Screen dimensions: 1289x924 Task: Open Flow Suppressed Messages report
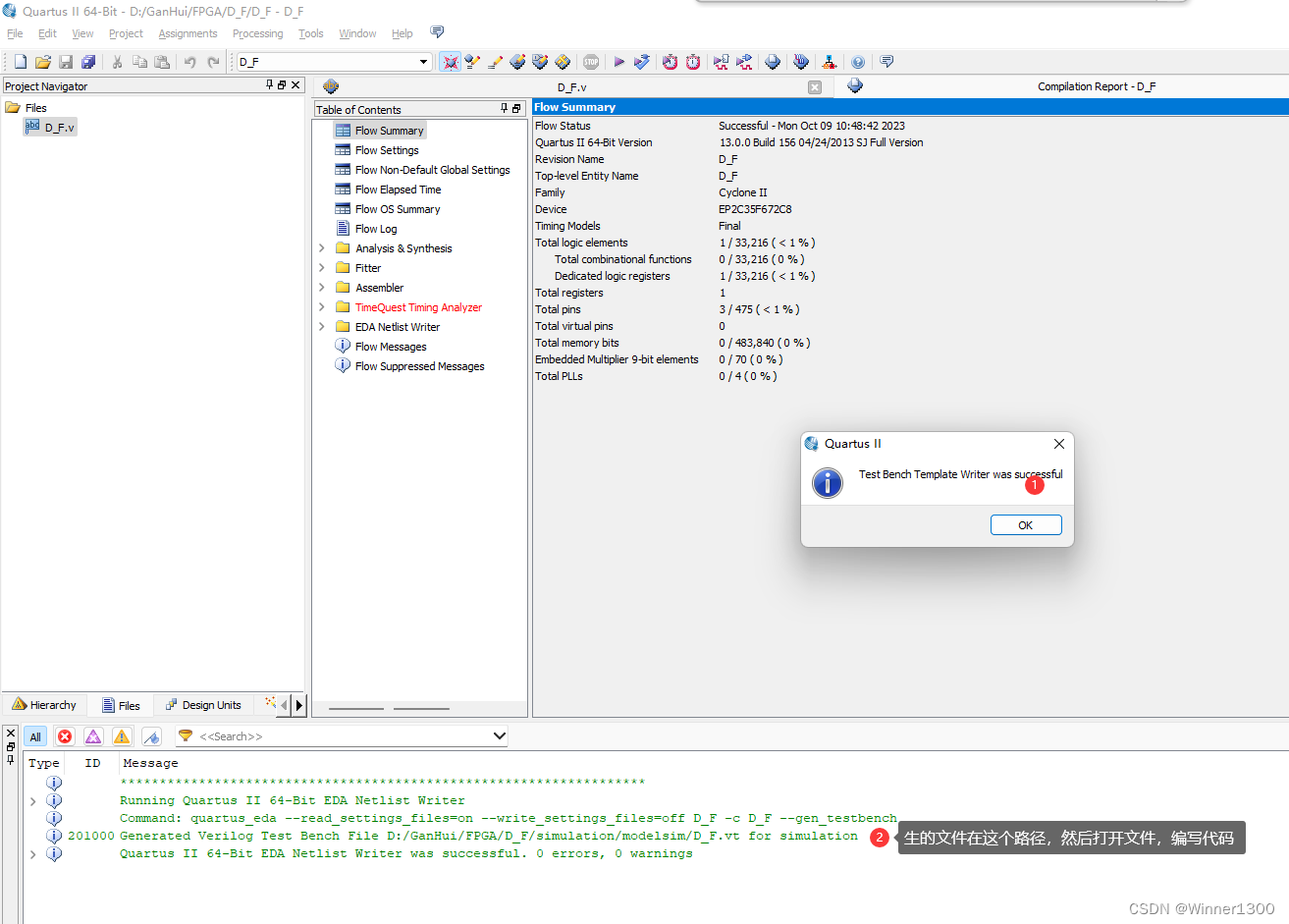(419, 366)
